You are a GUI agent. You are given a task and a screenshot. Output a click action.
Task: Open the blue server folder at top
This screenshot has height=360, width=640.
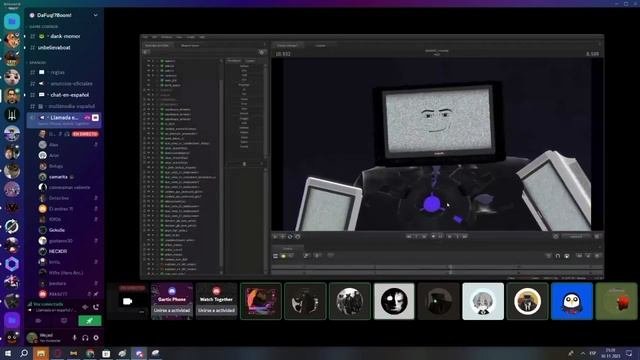[x=12, y=21]
